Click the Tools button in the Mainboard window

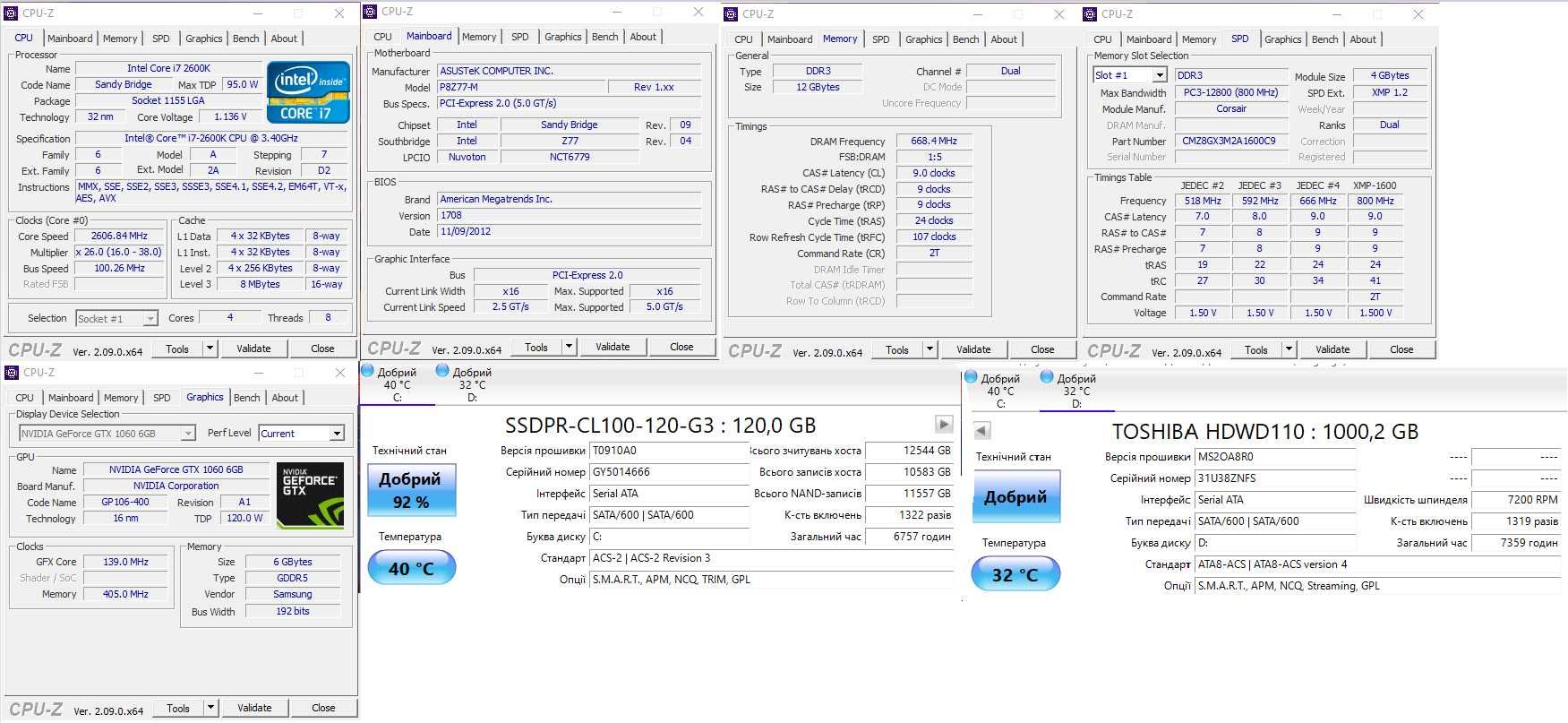pyautogui.click(x=536, y=347)
